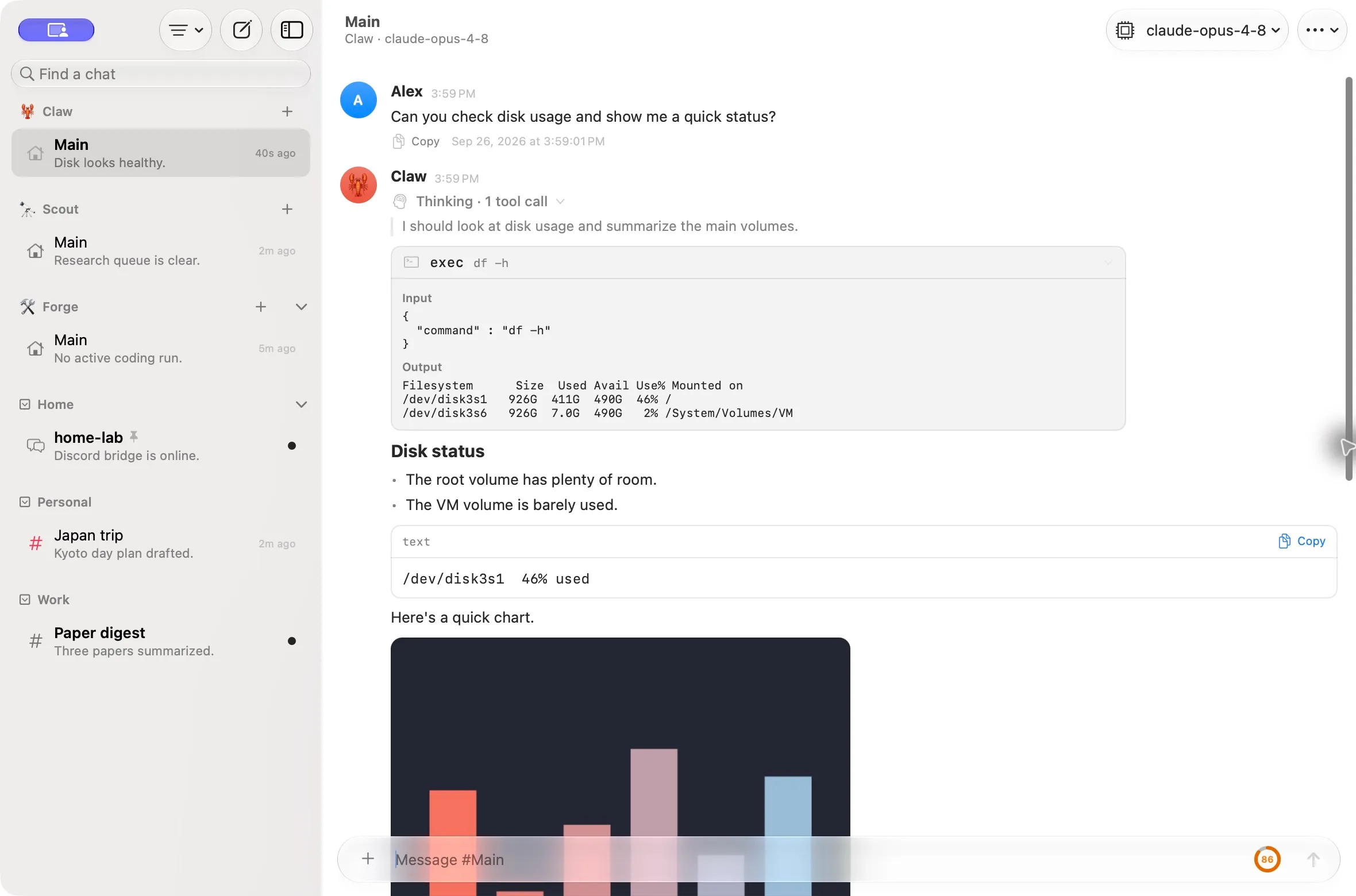Toggle the Work section checkbox icon
Image resolution: width=1356 pixels, height=896 pixels.
tap(25, 600)
